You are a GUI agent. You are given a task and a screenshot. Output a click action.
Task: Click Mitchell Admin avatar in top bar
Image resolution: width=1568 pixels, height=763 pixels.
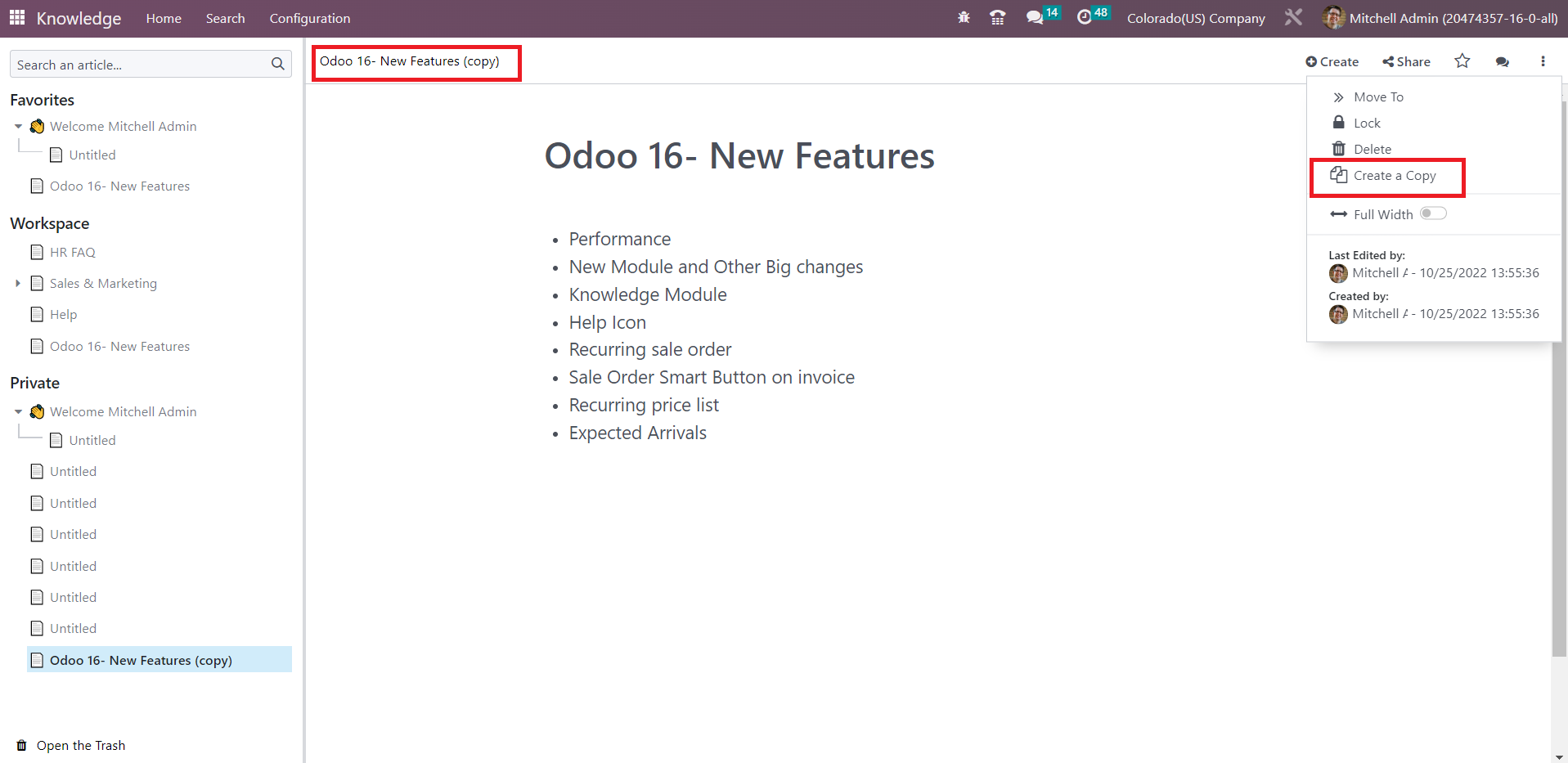click(x=1333, y=17)
